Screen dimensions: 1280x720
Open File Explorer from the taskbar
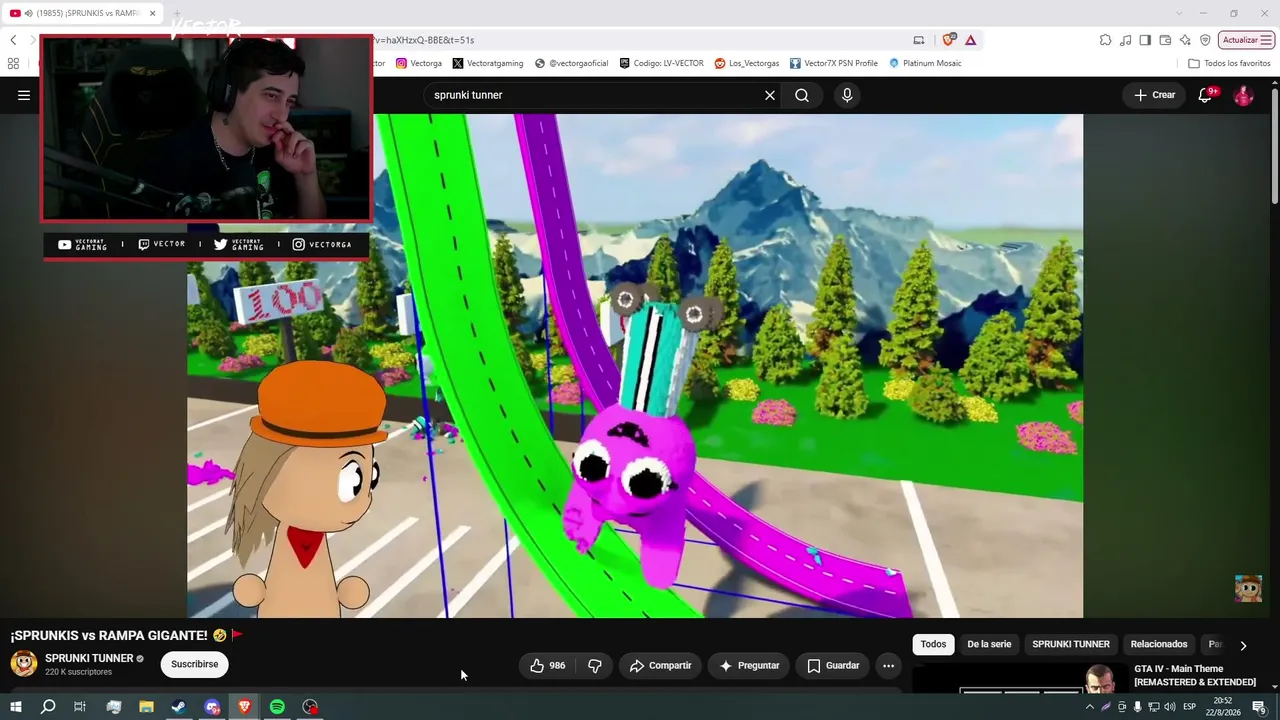click(146, 707)
